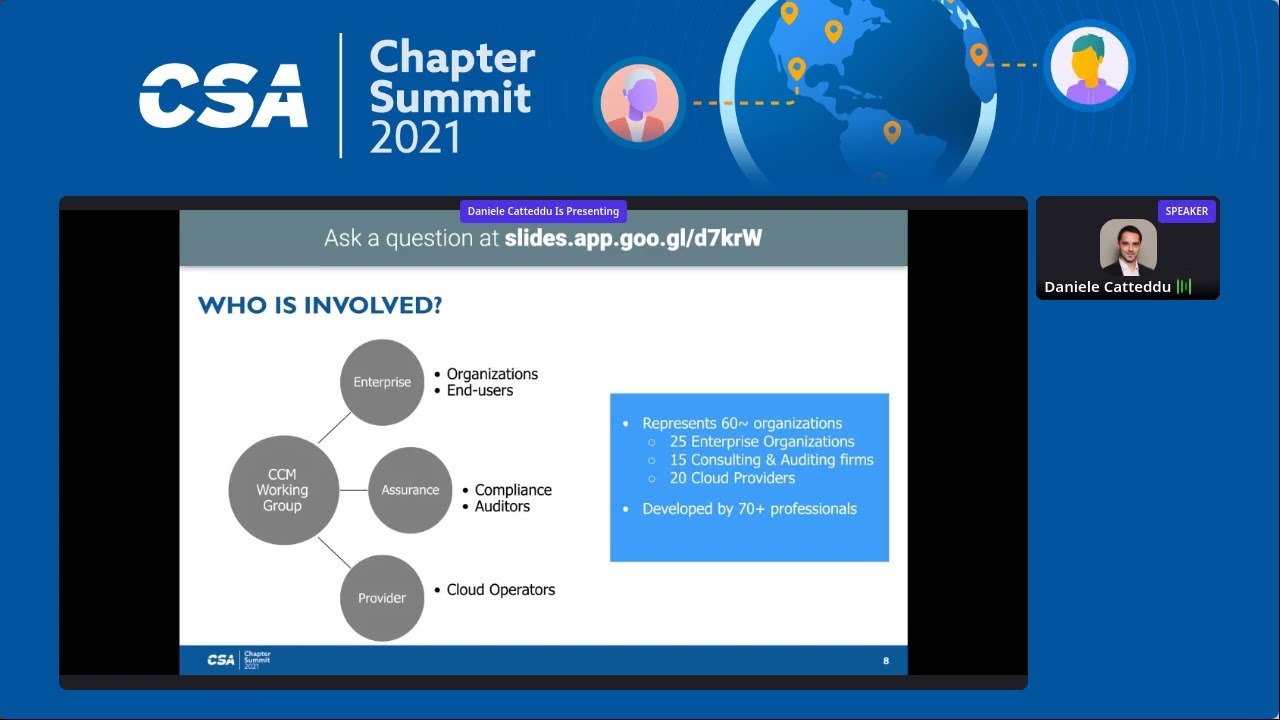
Task: Click "Developed by 70+ professionals" text
Action: click(x=749, y=509)
